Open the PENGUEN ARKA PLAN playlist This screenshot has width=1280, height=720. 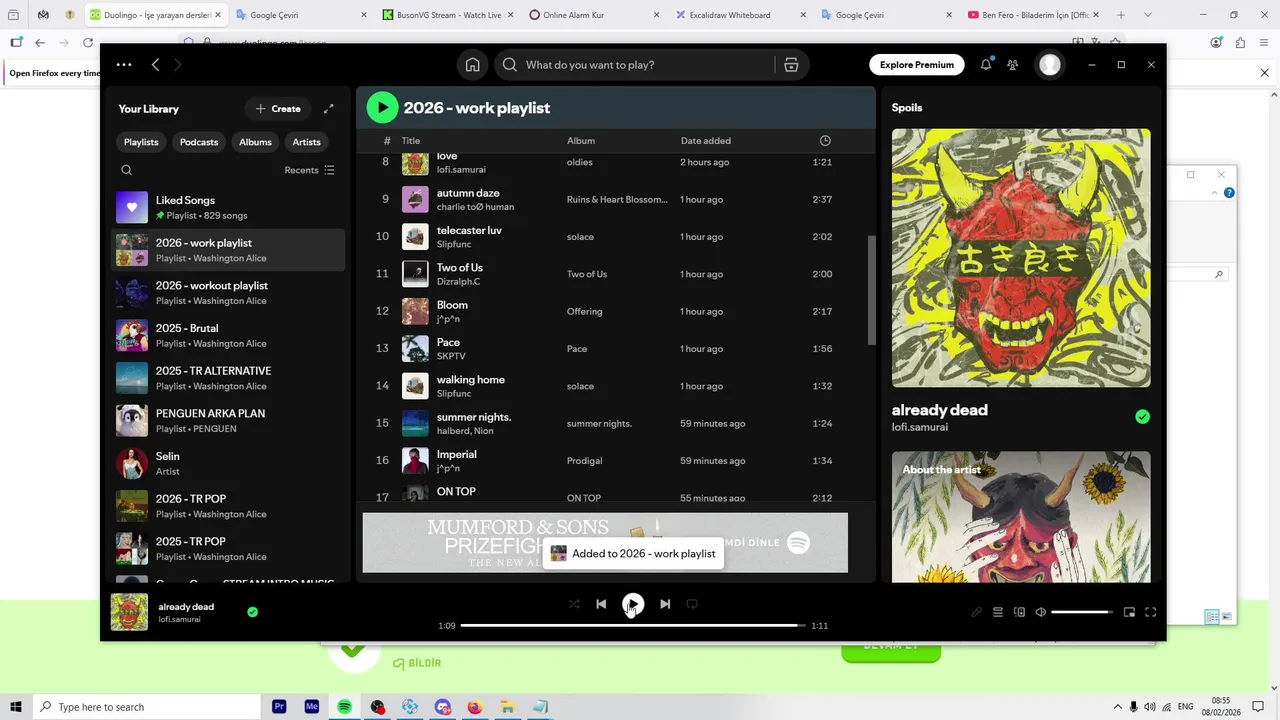tap(227, 421)
